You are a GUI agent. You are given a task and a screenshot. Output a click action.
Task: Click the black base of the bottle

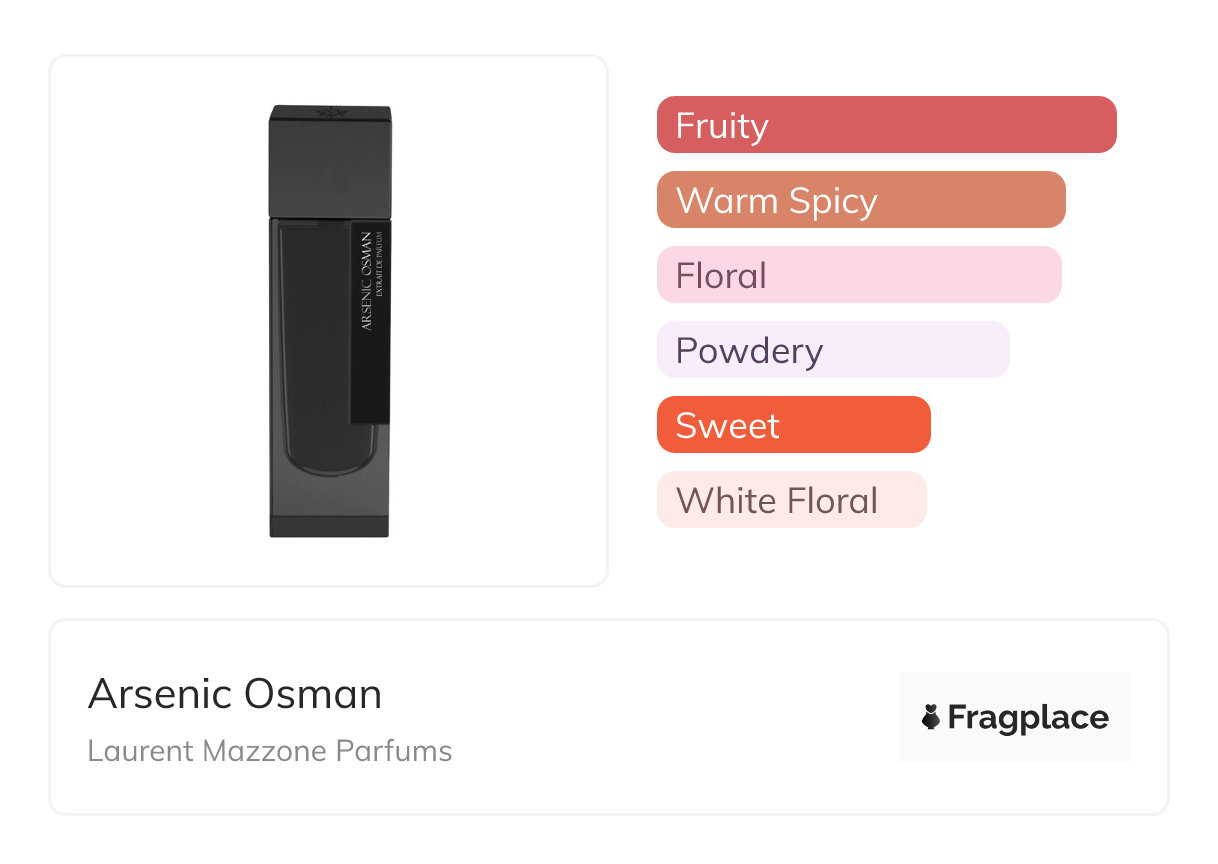point(329,526)
